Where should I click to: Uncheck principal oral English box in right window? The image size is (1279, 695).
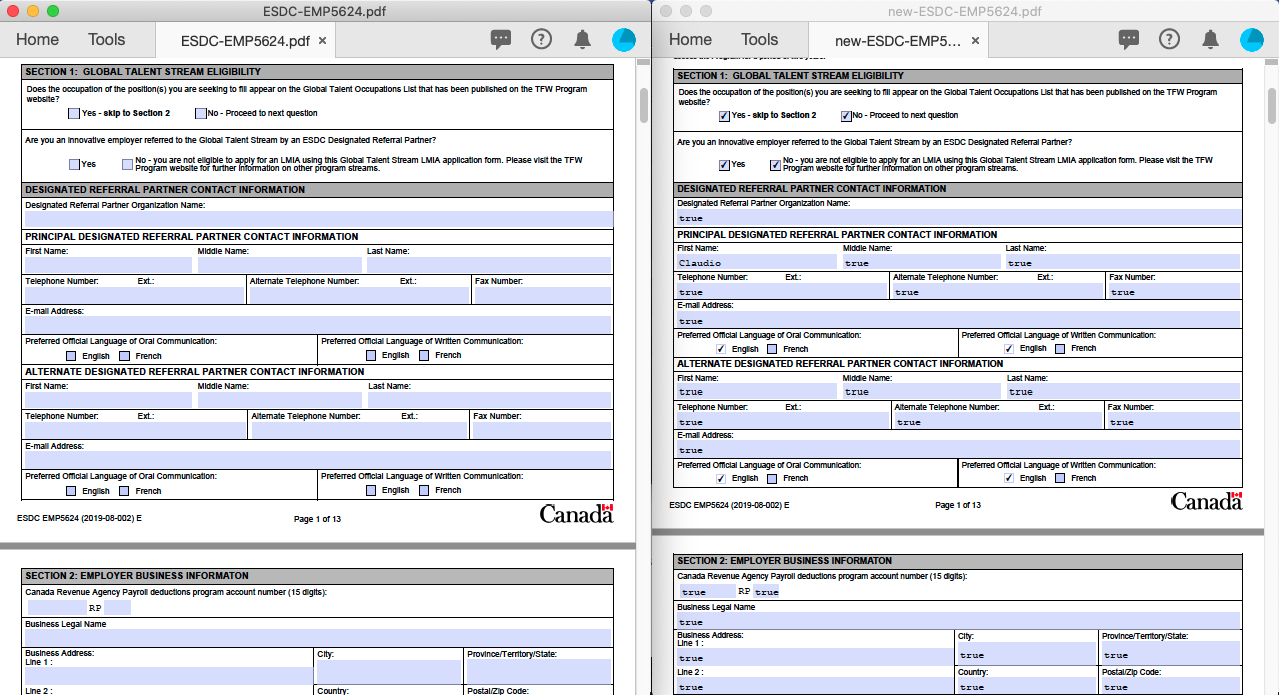pyautogui.click(x=722, y=348)
